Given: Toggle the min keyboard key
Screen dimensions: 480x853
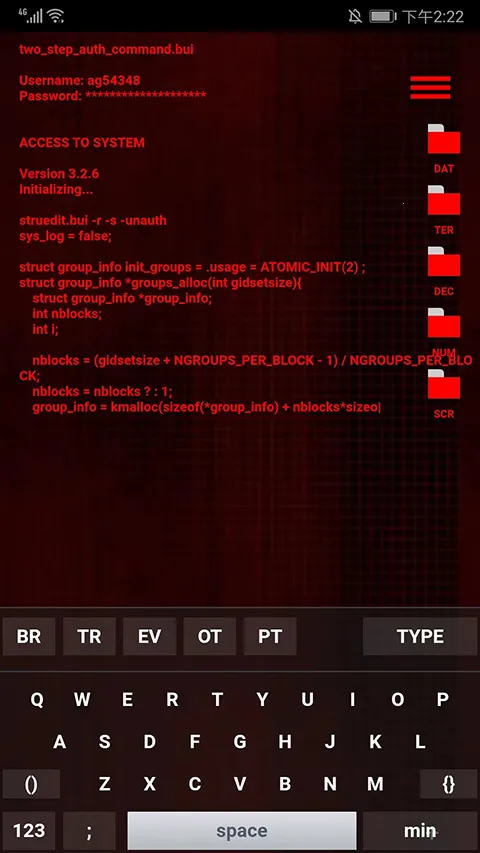Looking at the screenshot, I should point(420,831).
